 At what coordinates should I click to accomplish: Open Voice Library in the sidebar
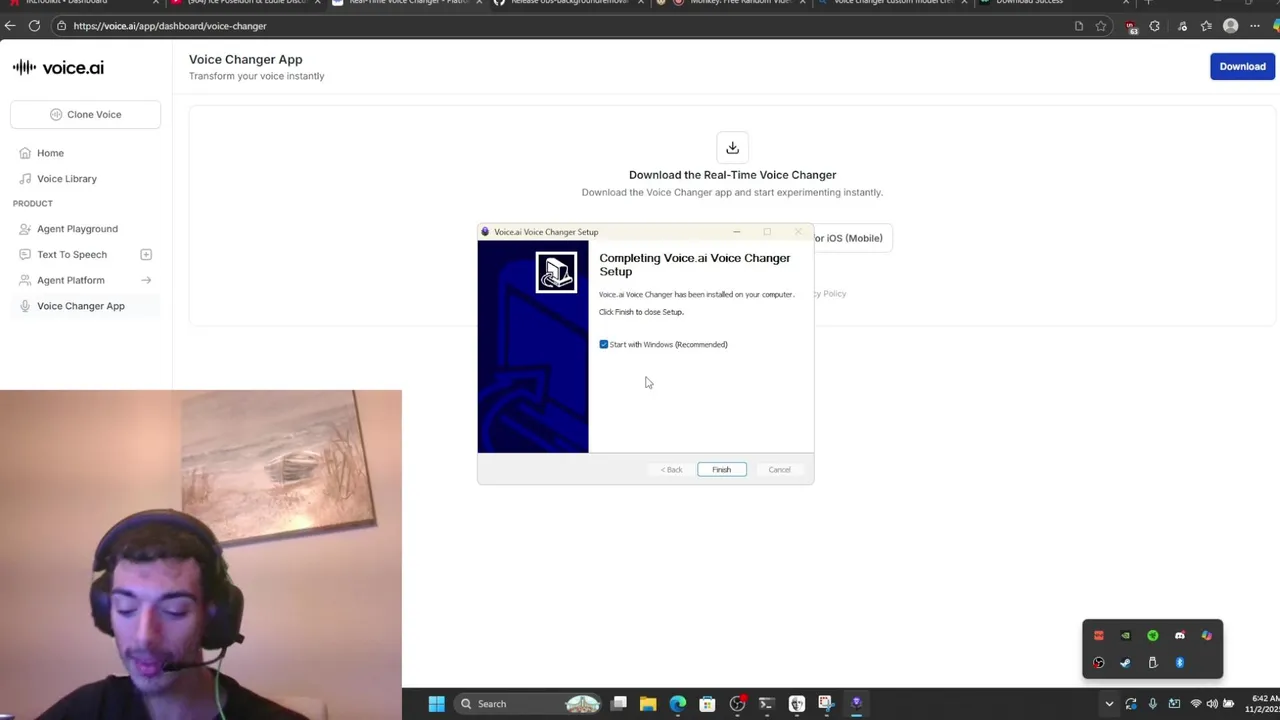(67, 178)
